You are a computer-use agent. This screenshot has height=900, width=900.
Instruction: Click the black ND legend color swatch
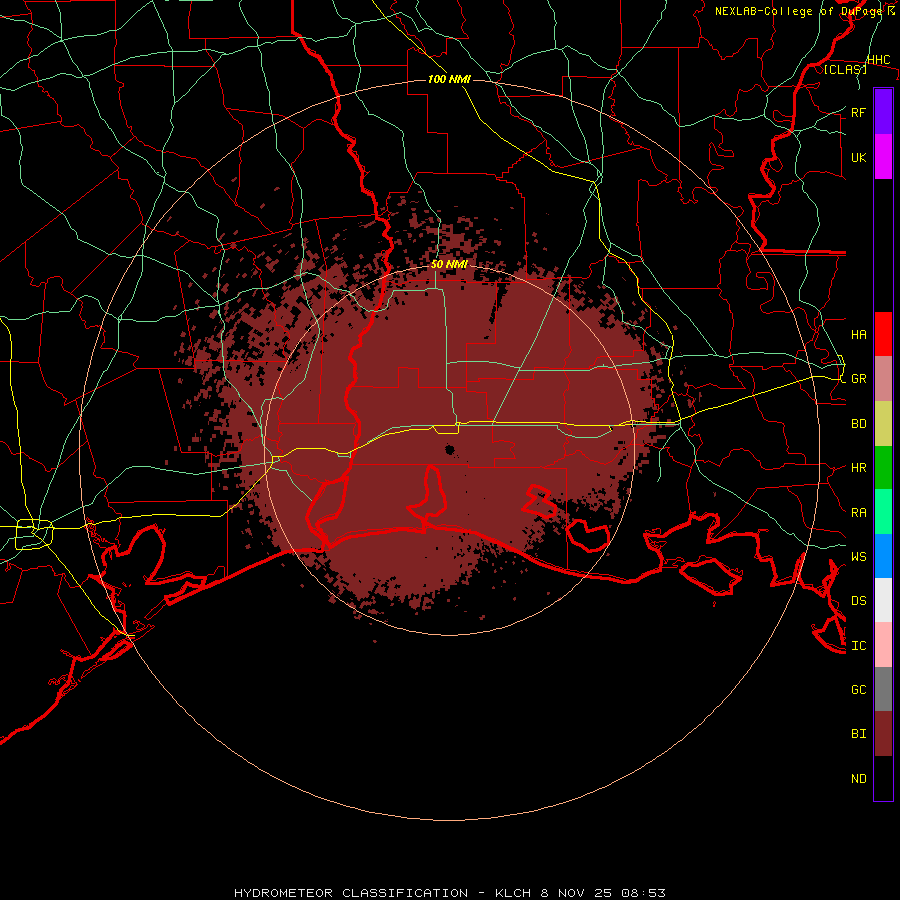(x=883, y=778)
